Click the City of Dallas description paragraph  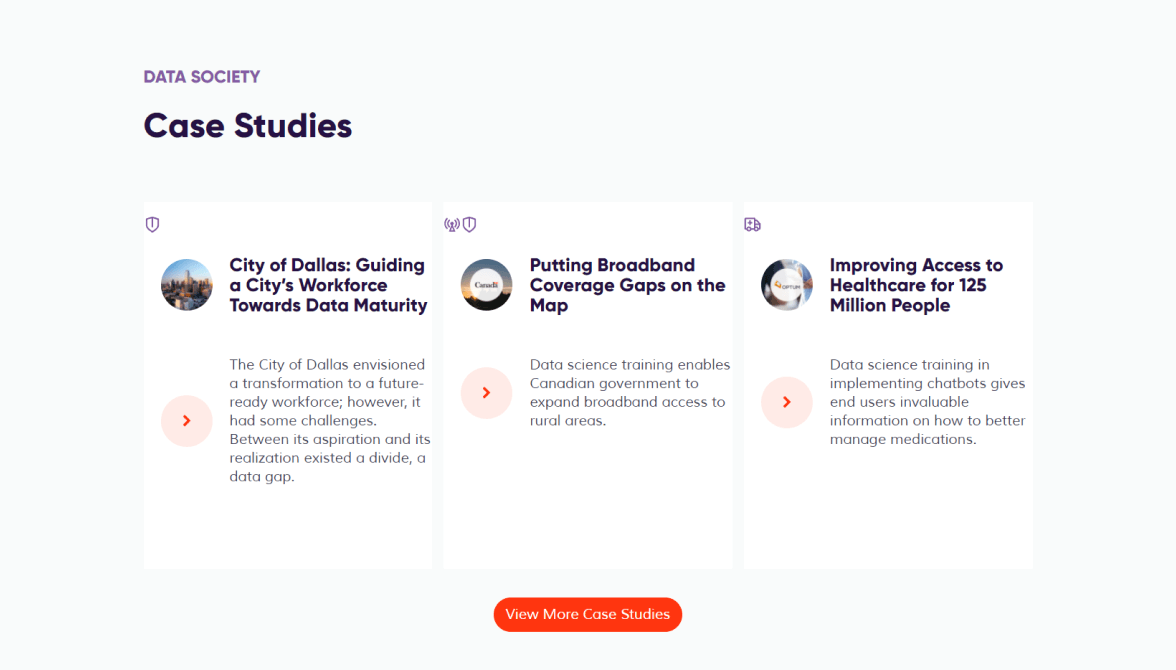tap(329, 421)
